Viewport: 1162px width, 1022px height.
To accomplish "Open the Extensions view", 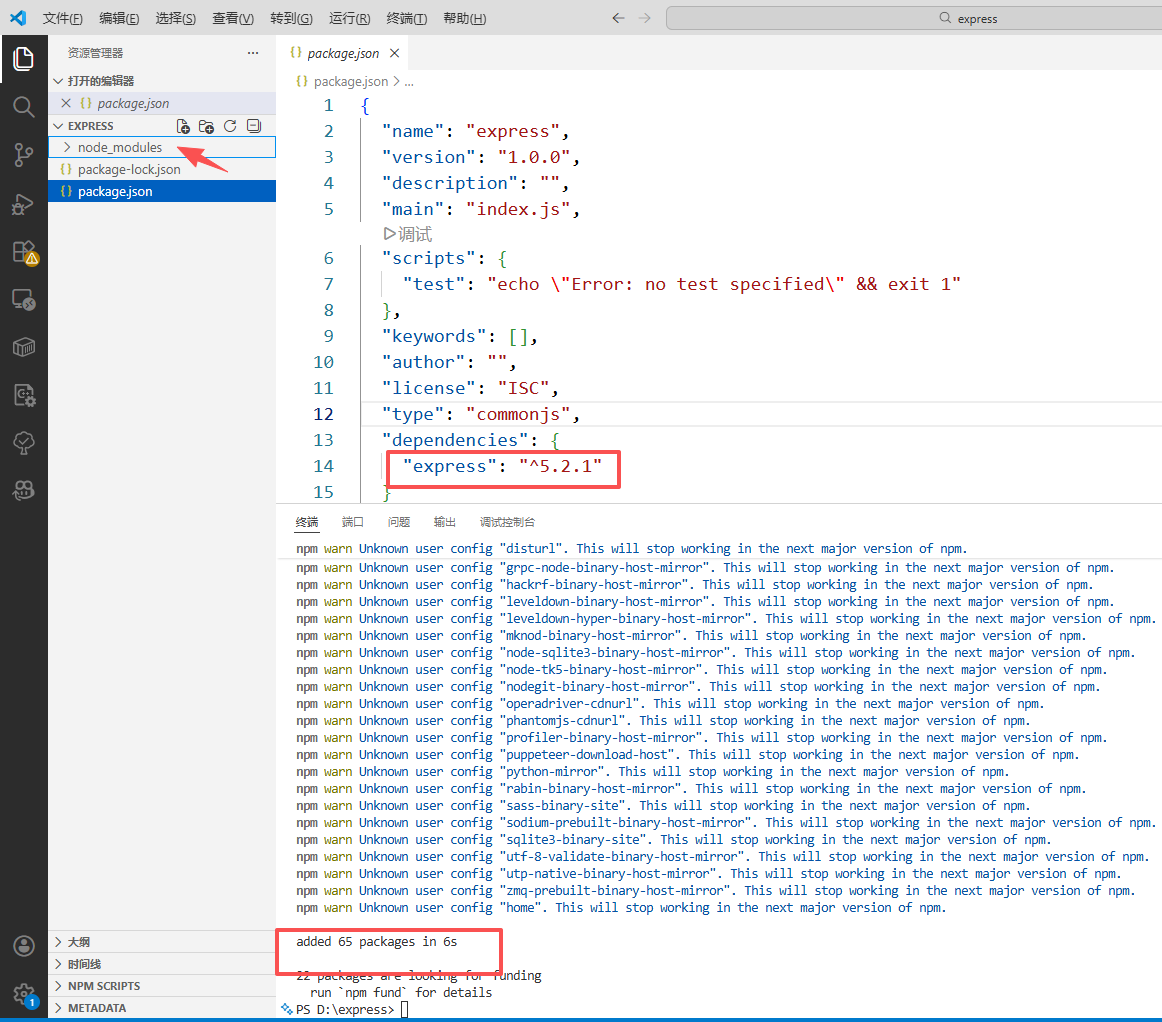I will [23, 252].
